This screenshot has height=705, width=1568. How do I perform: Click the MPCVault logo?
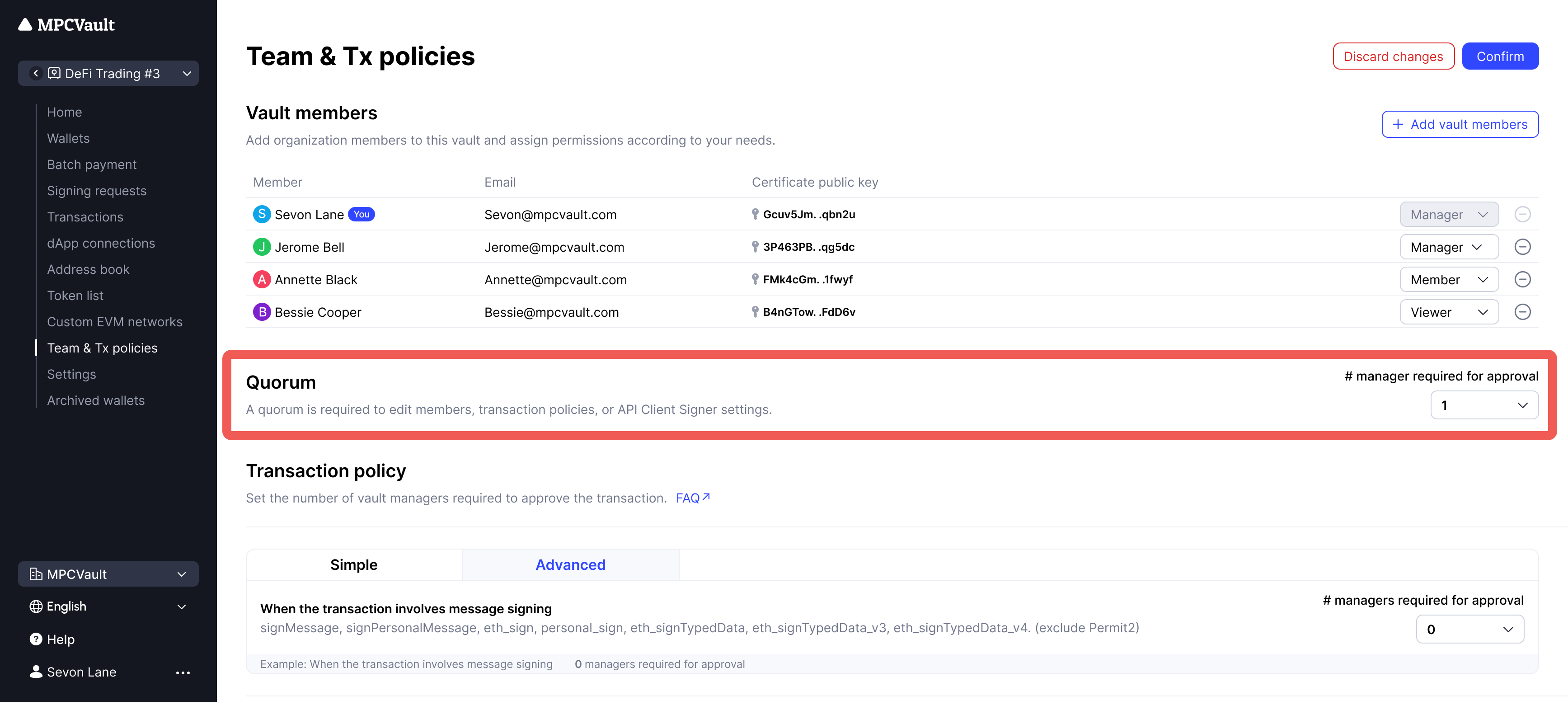(67, 24)
